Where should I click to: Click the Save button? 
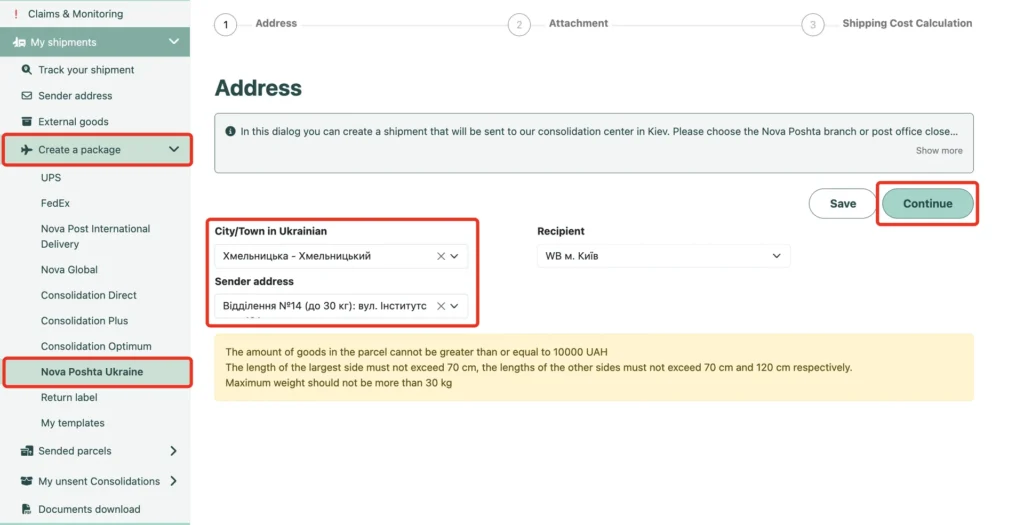tap(842, 204)
